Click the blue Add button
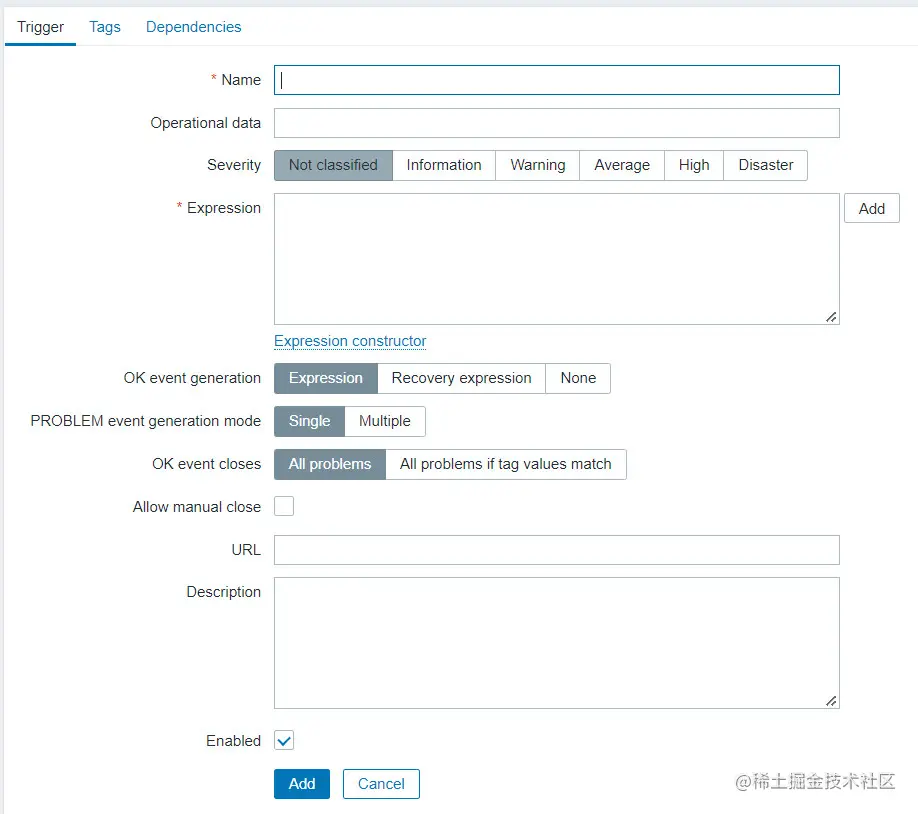Screen dimensions: 918x814 tap(302, 784)
